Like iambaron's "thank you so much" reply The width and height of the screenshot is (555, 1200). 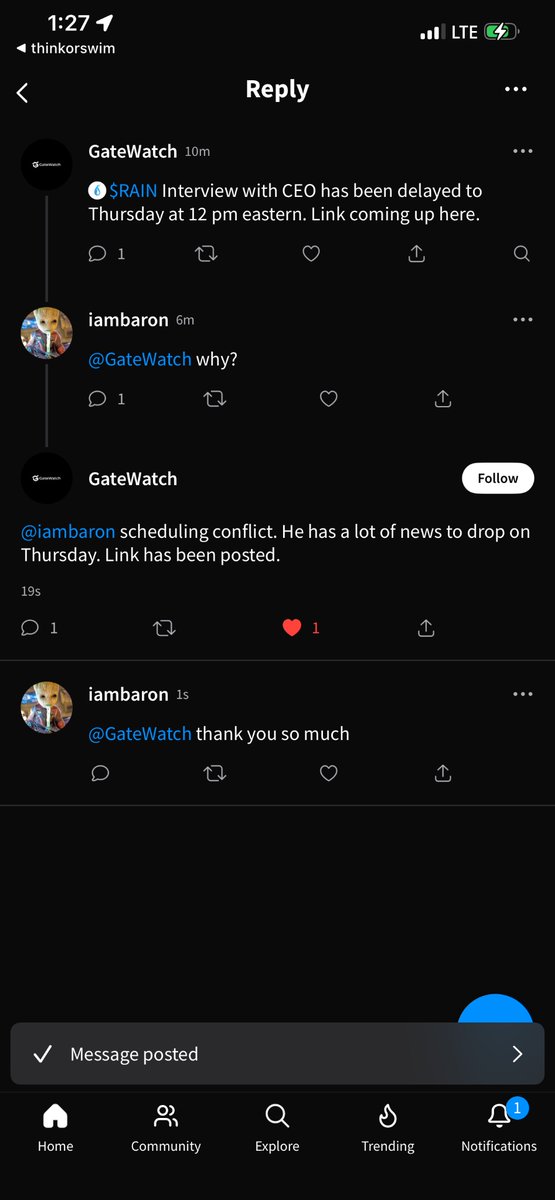pos(328,773)
